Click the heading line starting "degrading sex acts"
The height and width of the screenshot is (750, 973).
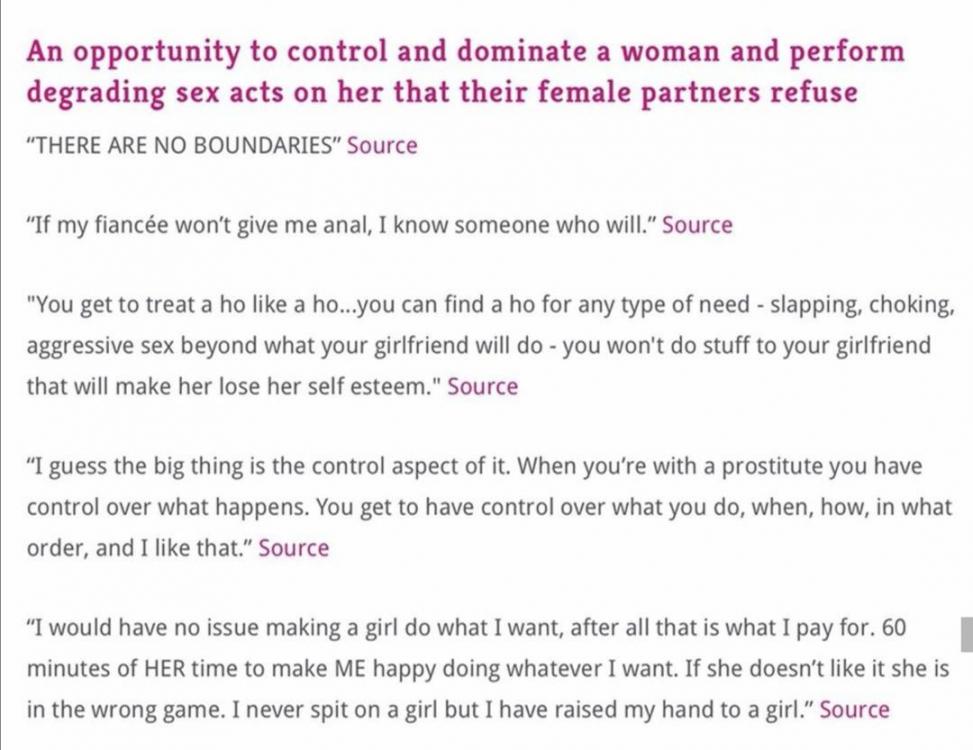click(442, 93)
